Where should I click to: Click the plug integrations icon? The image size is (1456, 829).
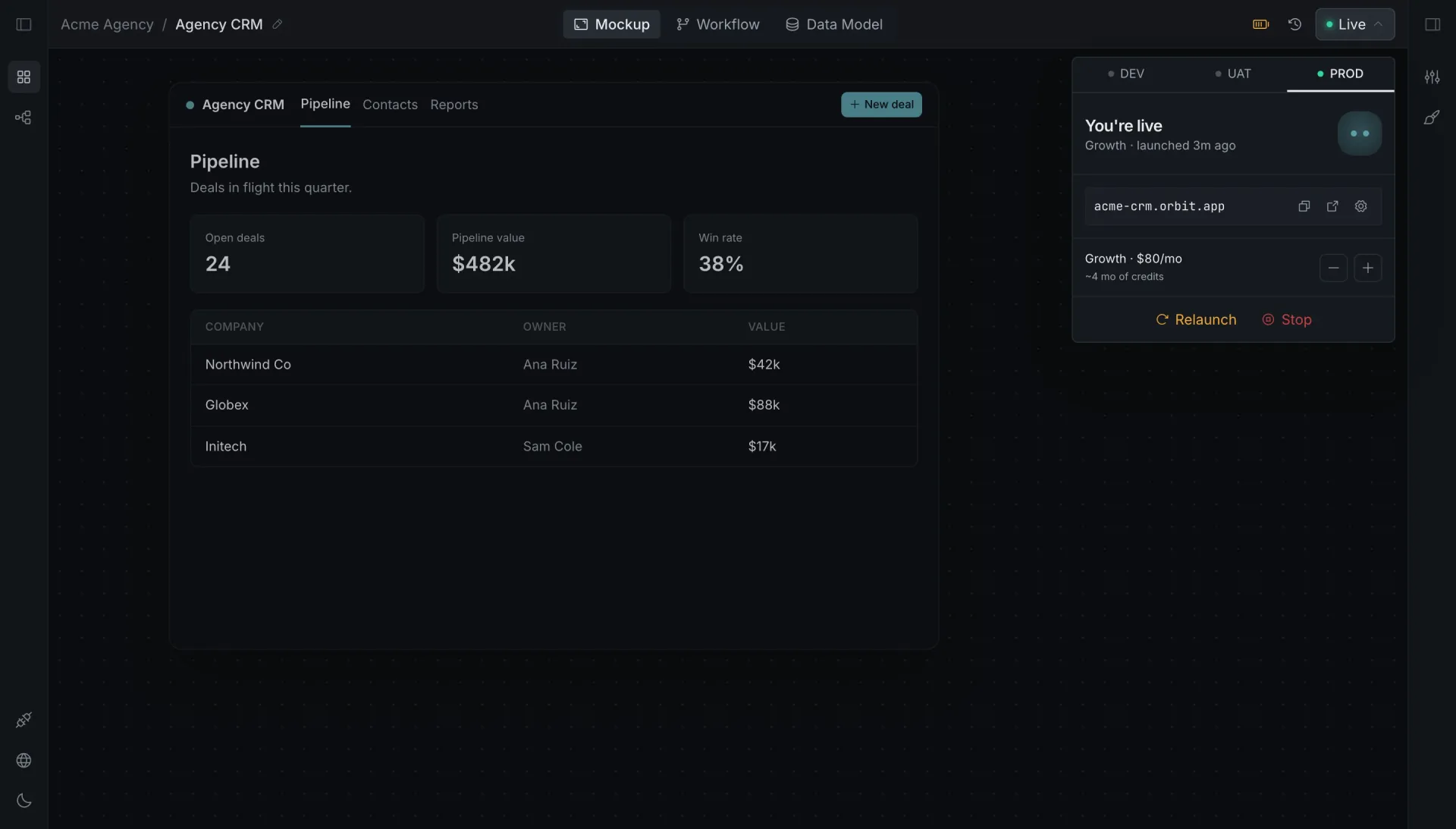click(24, 720)
